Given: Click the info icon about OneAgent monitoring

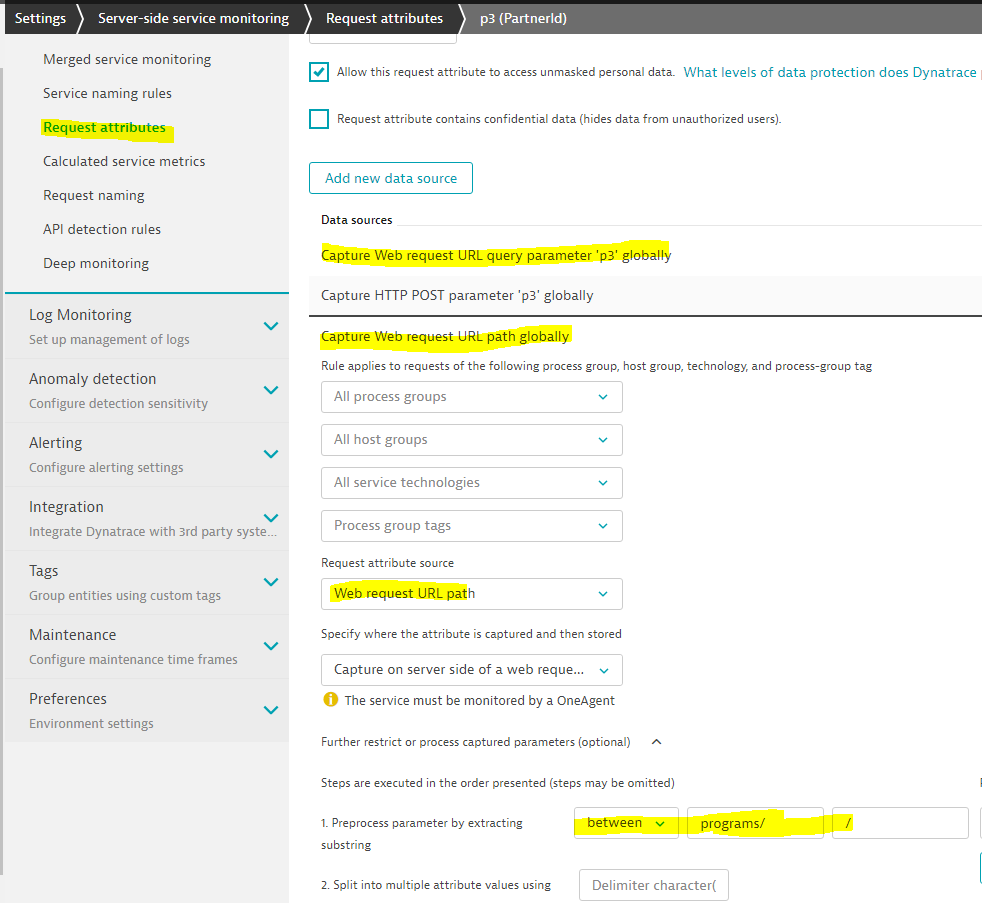Looking at the screenshot, I should point(330,700).
